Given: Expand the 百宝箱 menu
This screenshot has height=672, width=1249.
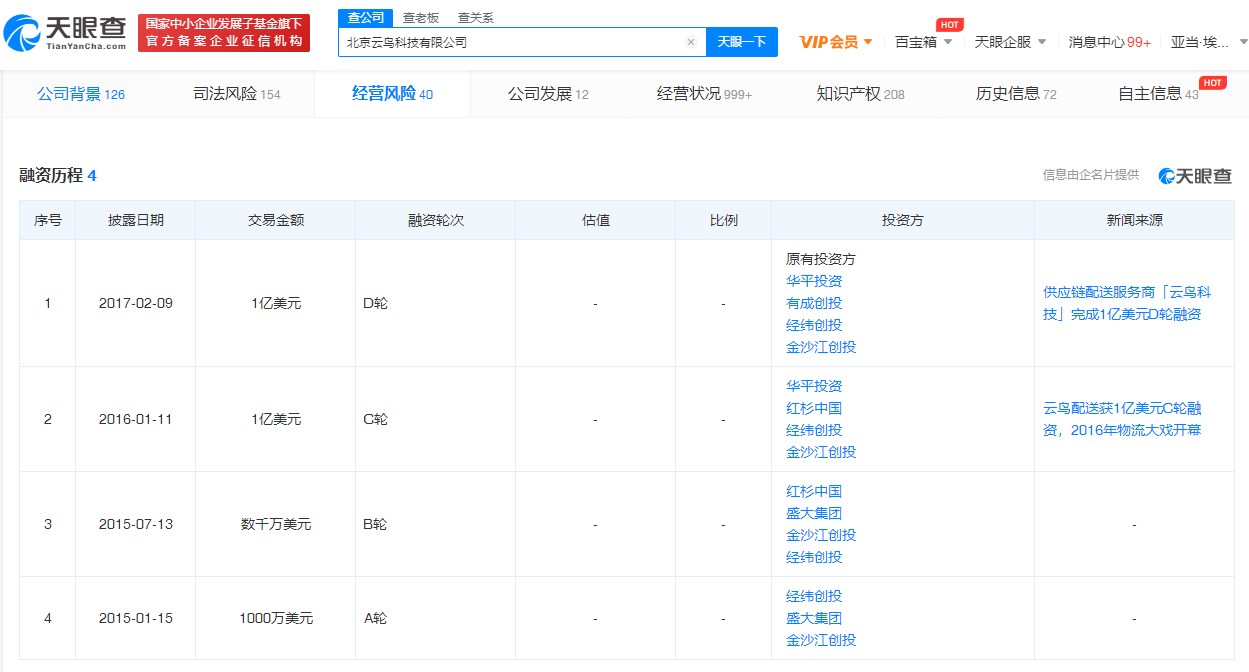Looking at the screenshot, I should click(x=923, y=42).
